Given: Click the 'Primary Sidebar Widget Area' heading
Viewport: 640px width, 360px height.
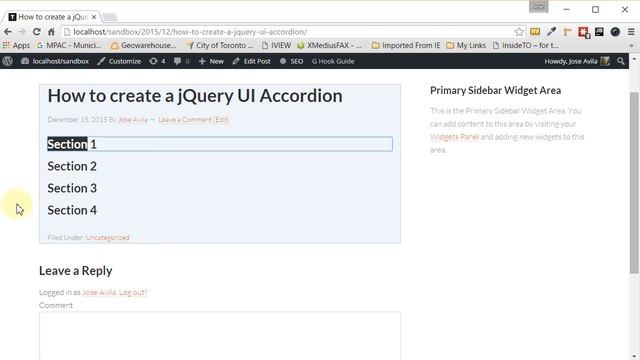Looking at the screenshot, I should pos(496,90).
